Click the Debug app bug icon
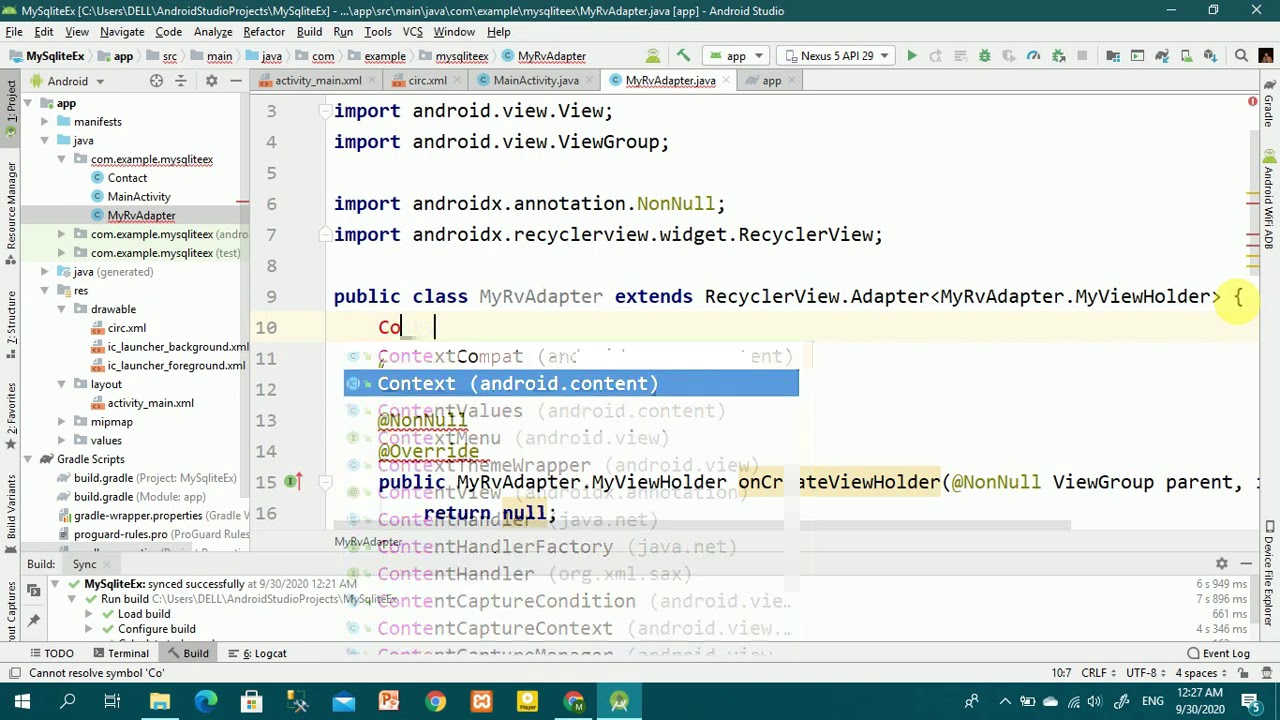The image size is (1280, 720). coord(984,56)
